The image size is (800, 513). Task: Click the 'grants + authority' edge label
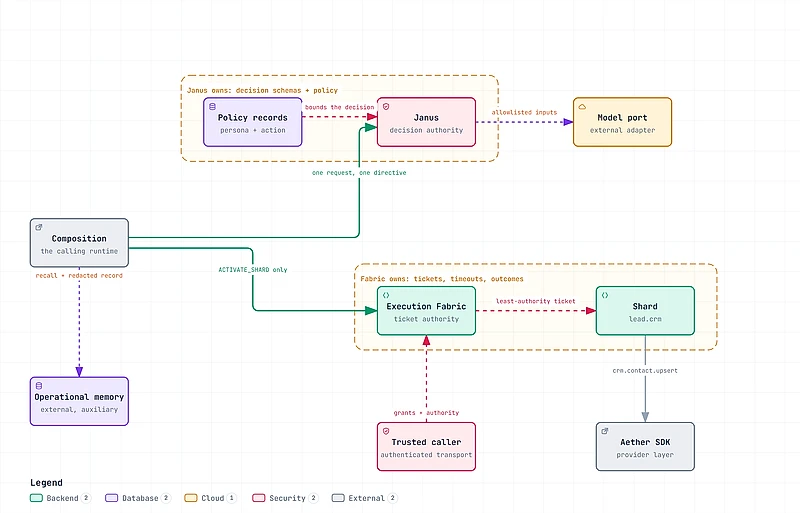tap(427, 413)
